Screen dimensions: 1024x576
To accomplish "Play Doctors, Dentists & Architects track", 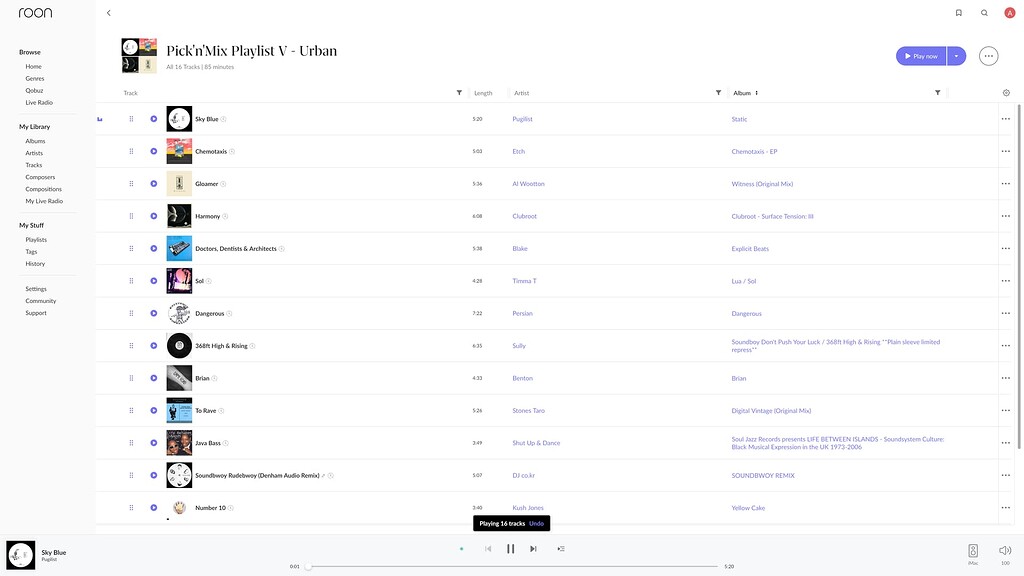I will 153,248.
